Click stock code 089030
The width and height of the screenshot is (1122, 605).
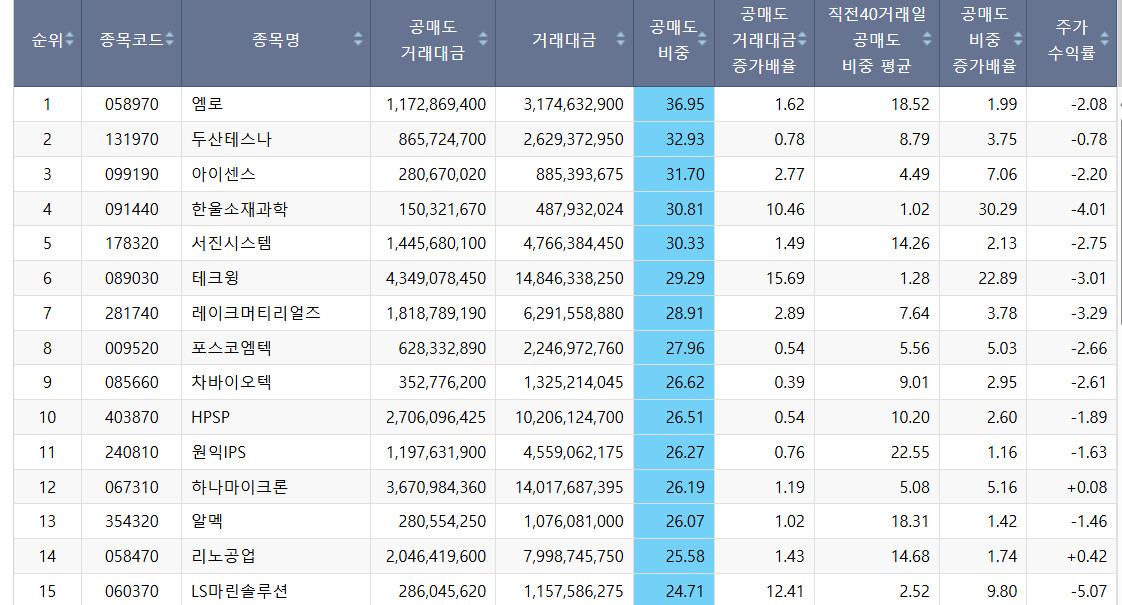click(132, 279)
